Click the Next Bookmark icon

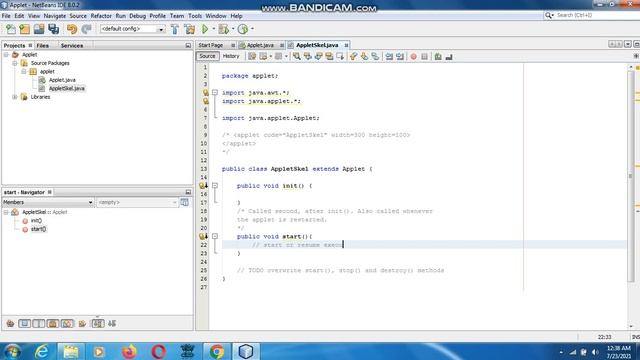coord(364,56)
